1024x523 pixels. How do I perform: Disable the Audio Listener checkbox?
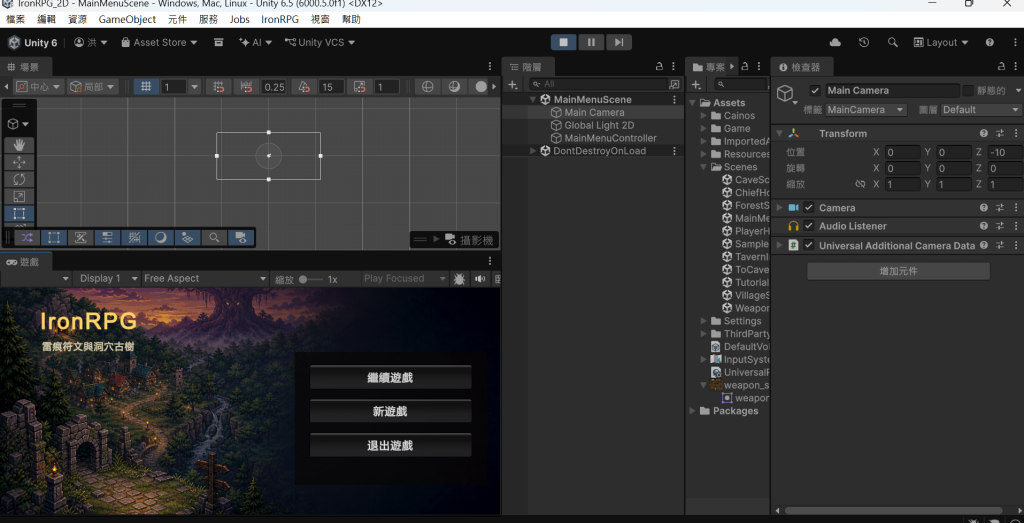pyautogui.click(x=808, y=226)
